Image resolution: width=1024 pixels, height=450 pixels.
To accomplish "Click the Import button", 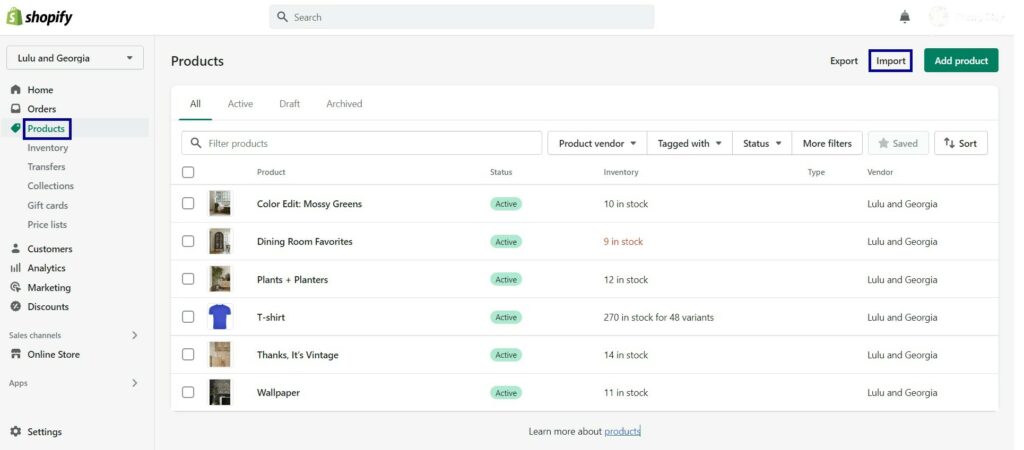I will [x=890, y=60].
